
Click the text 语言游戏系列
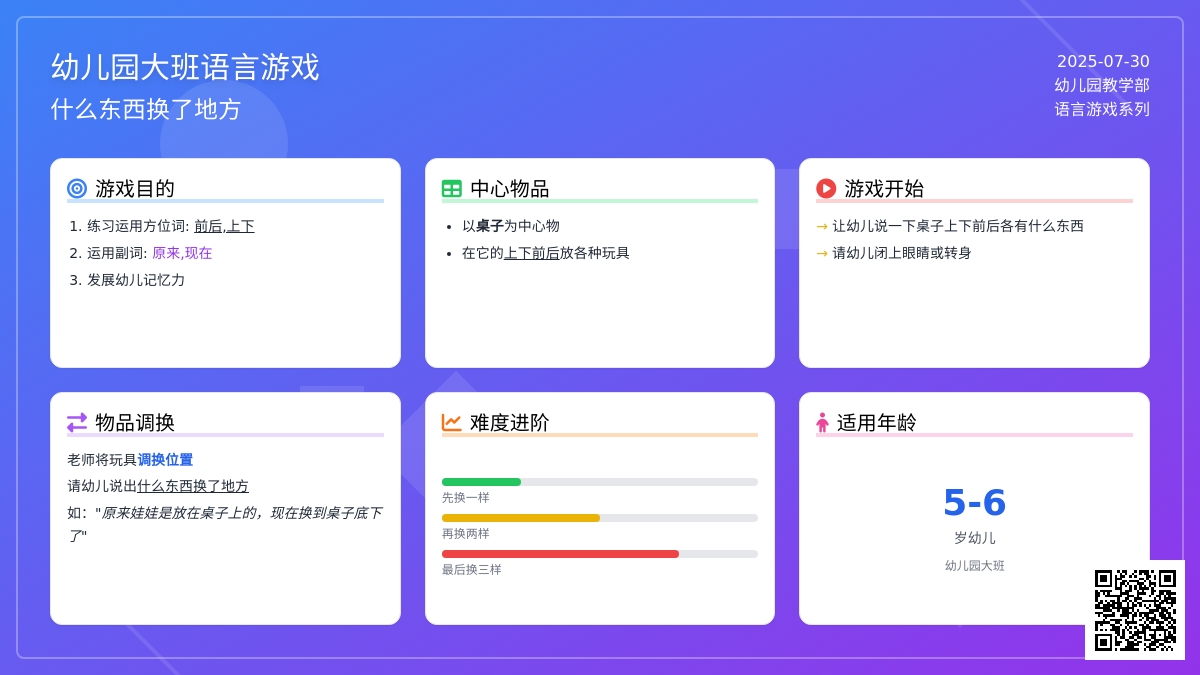pos(1102,109)
